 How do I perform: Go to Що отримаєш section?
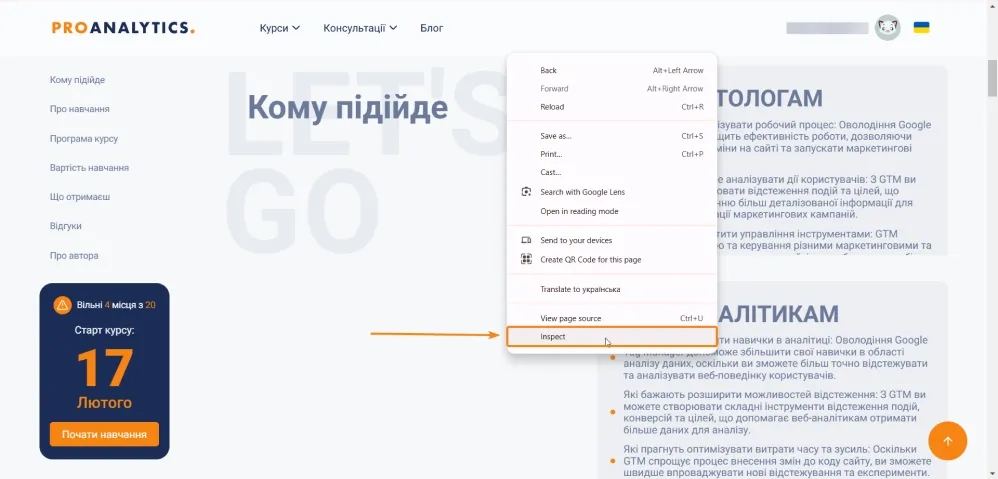(80, 197)
